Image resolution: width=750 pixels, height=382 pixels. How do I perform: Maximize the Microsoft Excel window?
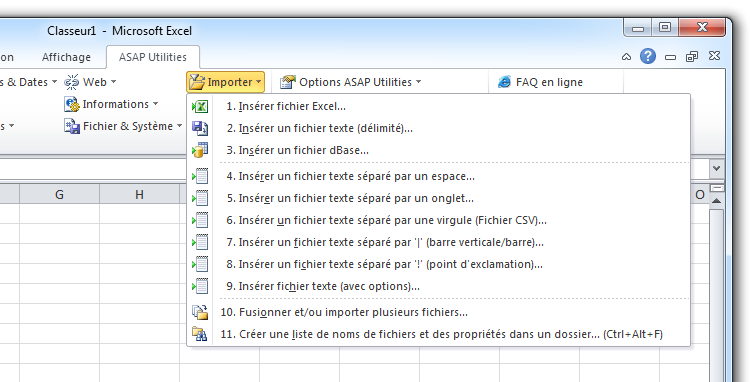click(665, 27)
